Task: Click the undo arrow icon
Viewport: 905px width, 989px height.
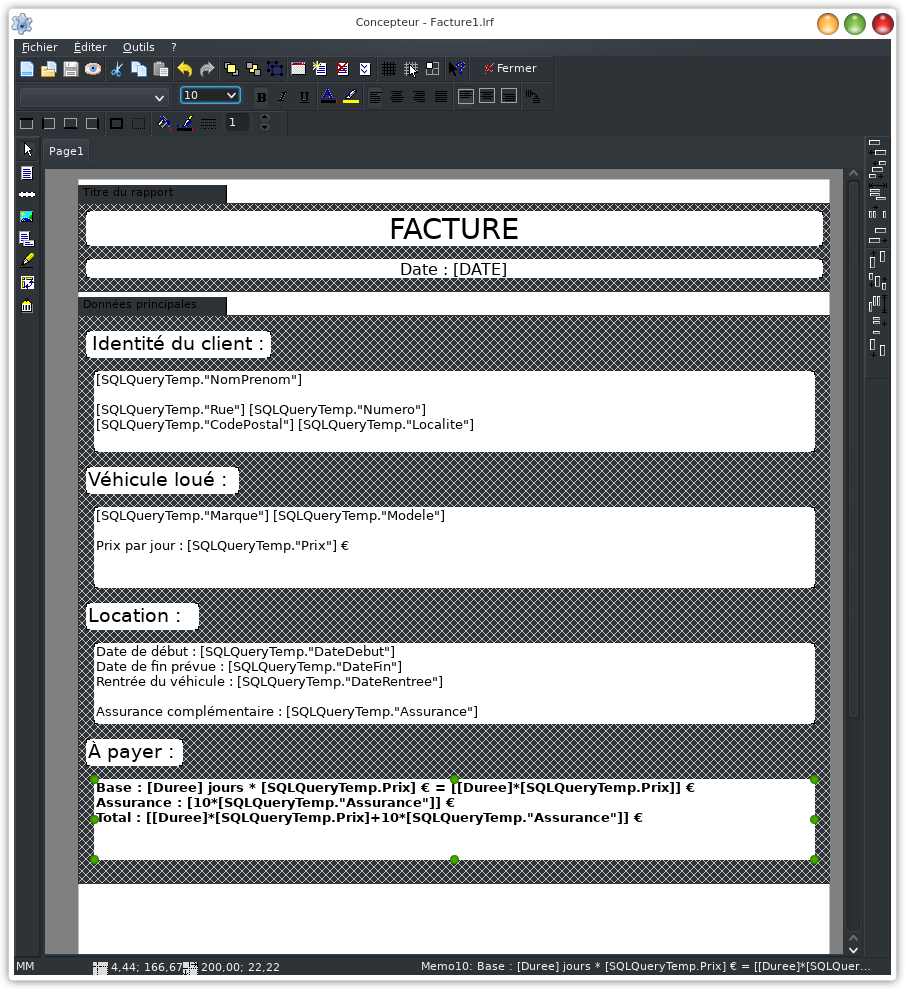Action: [x=185, y=69]
